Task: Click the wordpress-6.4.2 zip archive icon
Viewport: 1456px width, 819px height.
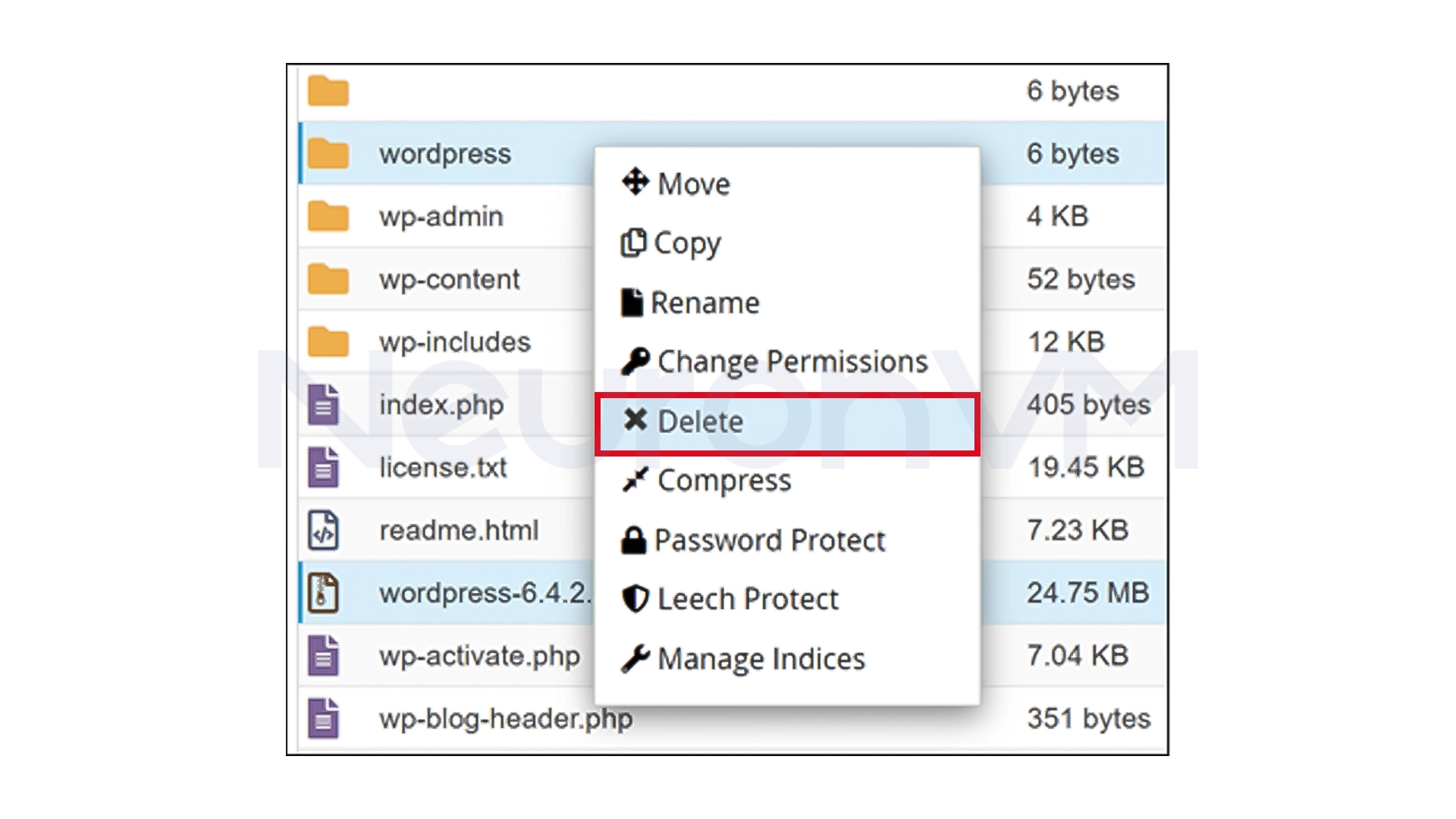Action: 325,593
